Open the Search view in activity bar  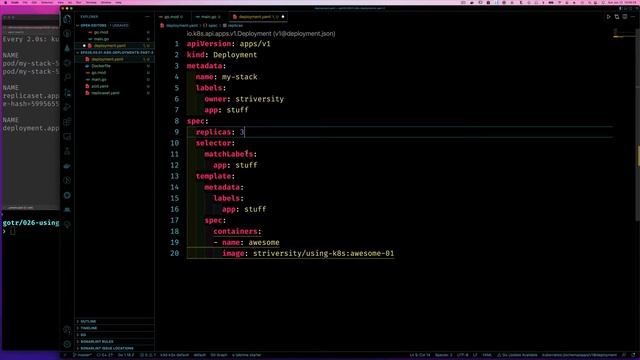click(x=67, y=77)
